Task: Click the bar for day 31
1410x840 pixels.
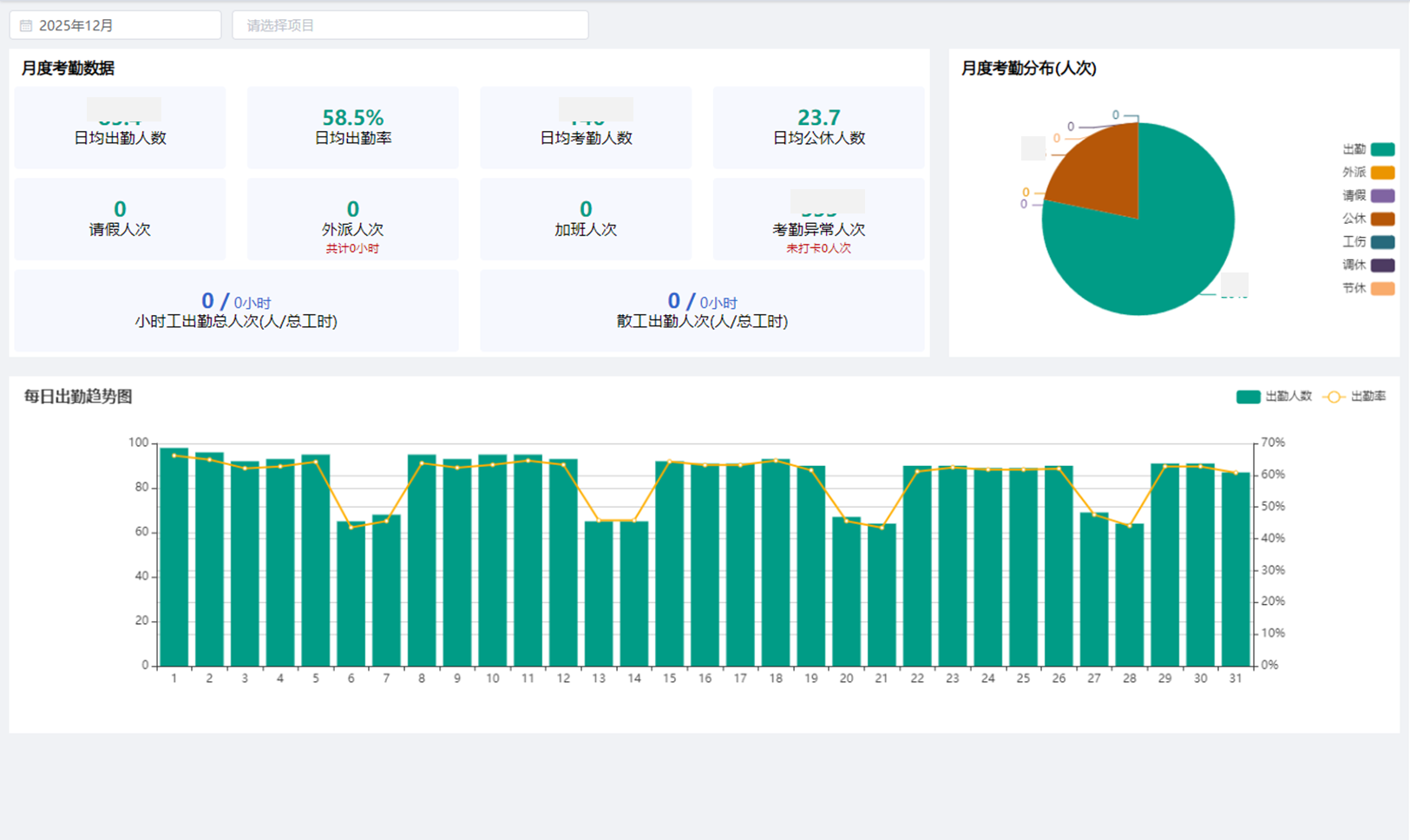Action: [1235, 573]
